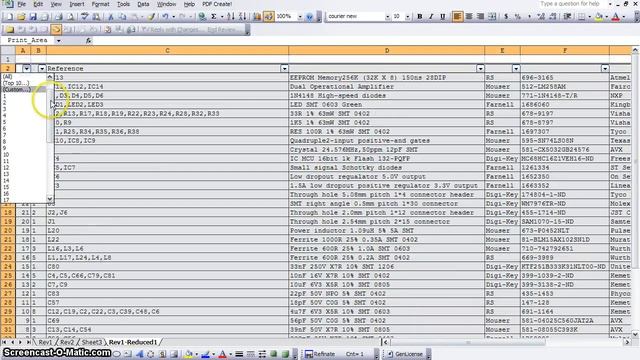Viewport: 640px width, 360px height.
Task: Toggle the highlighted show comments button
Action: [56, 29]
